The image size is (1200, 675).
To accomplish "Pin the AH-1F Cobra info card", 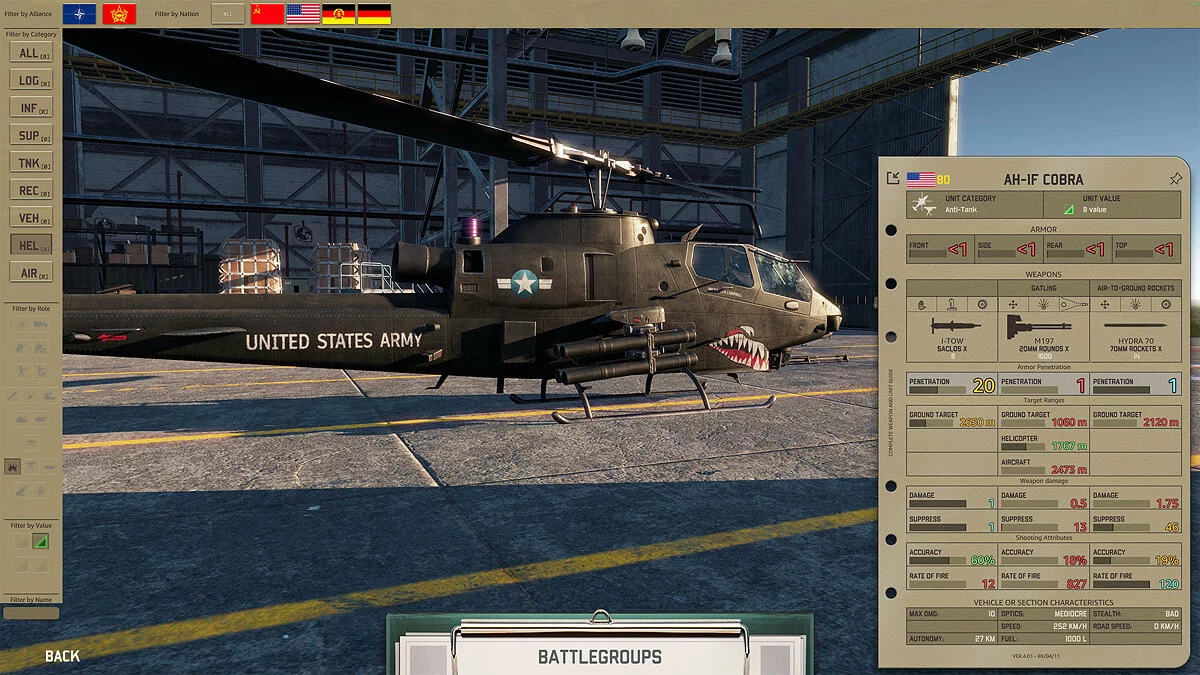I will [x=1175, y=179].
